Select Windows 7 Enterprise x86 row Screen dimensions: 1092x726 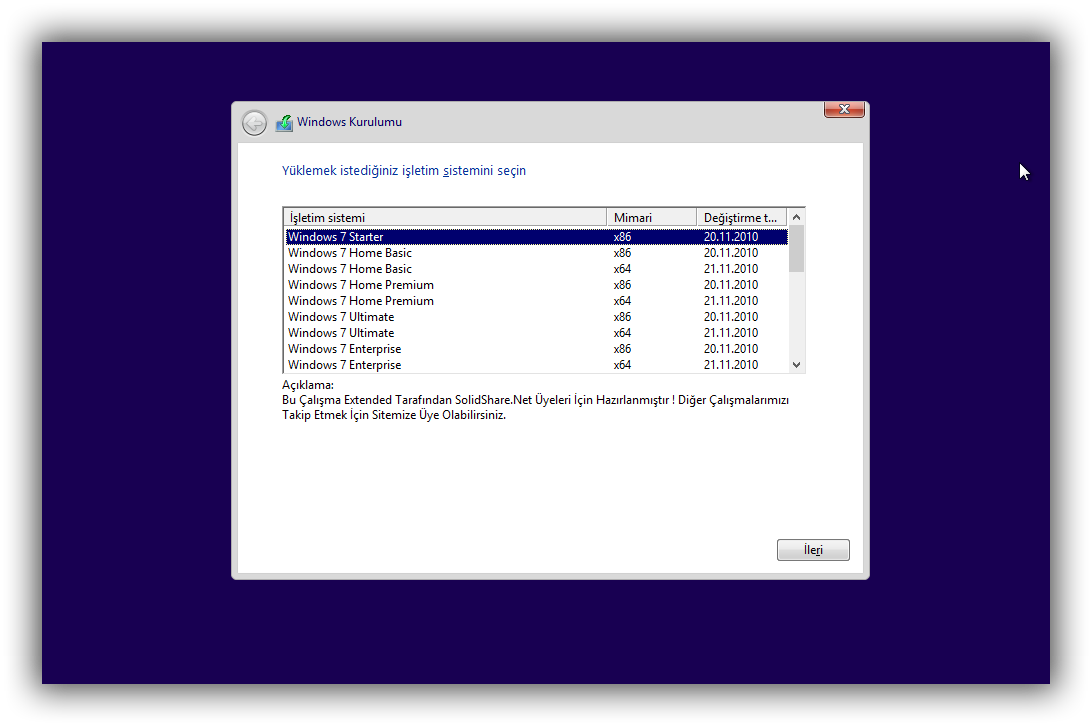click(536, 349)
